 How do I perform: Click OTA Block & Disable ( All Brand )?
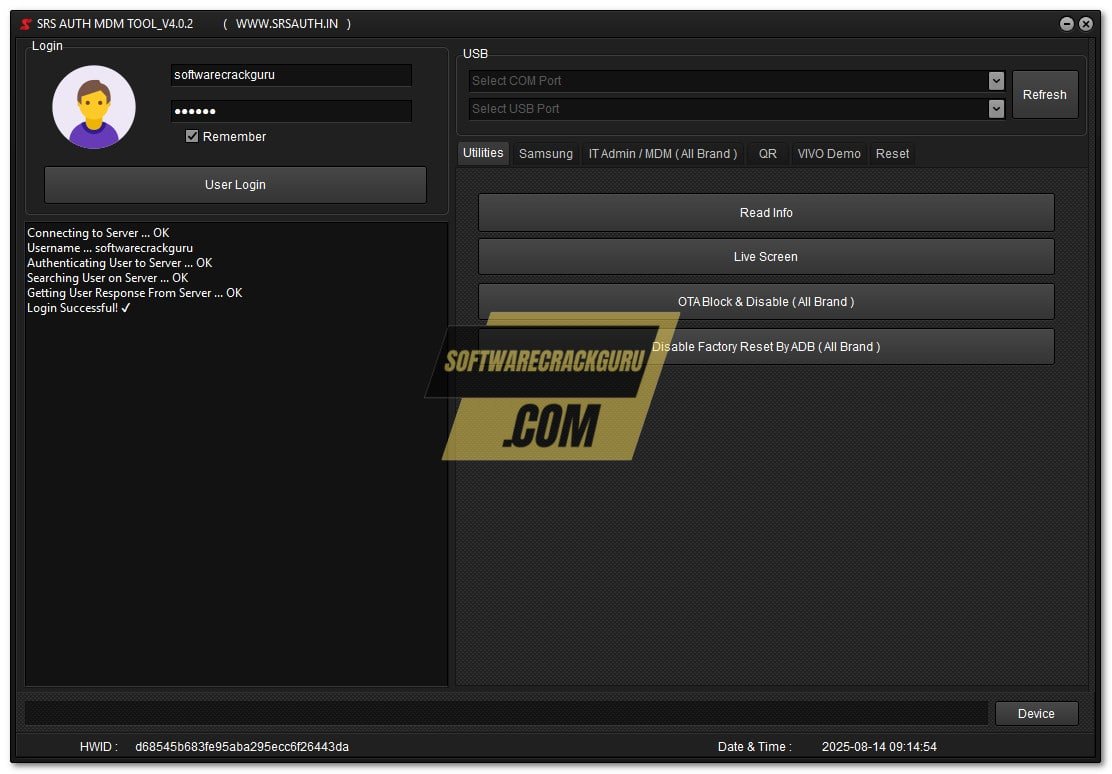pyautogui.click(x=766, y=301)
